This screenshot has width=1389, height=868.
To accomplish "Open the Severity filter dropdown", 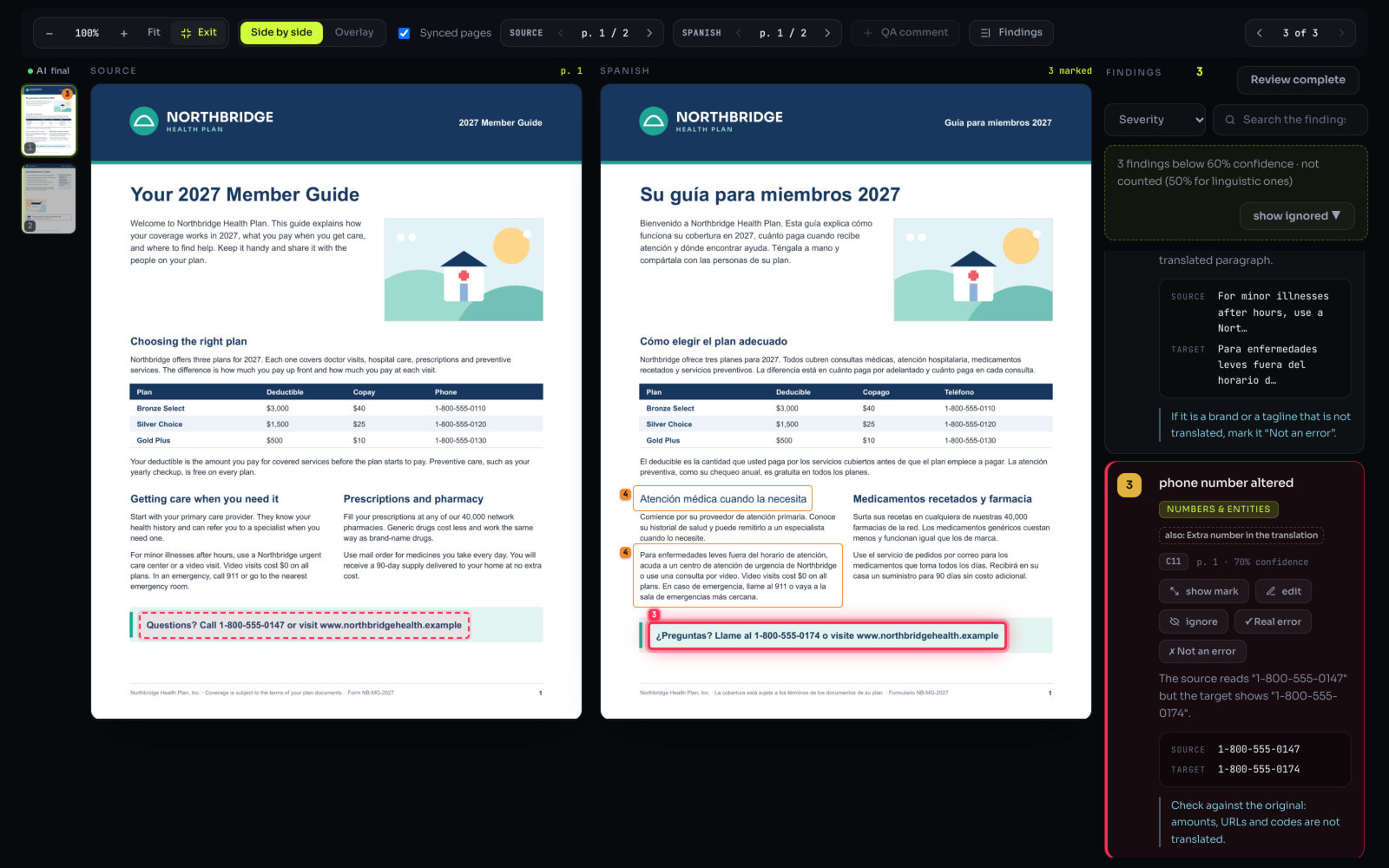I will 1155,120.
